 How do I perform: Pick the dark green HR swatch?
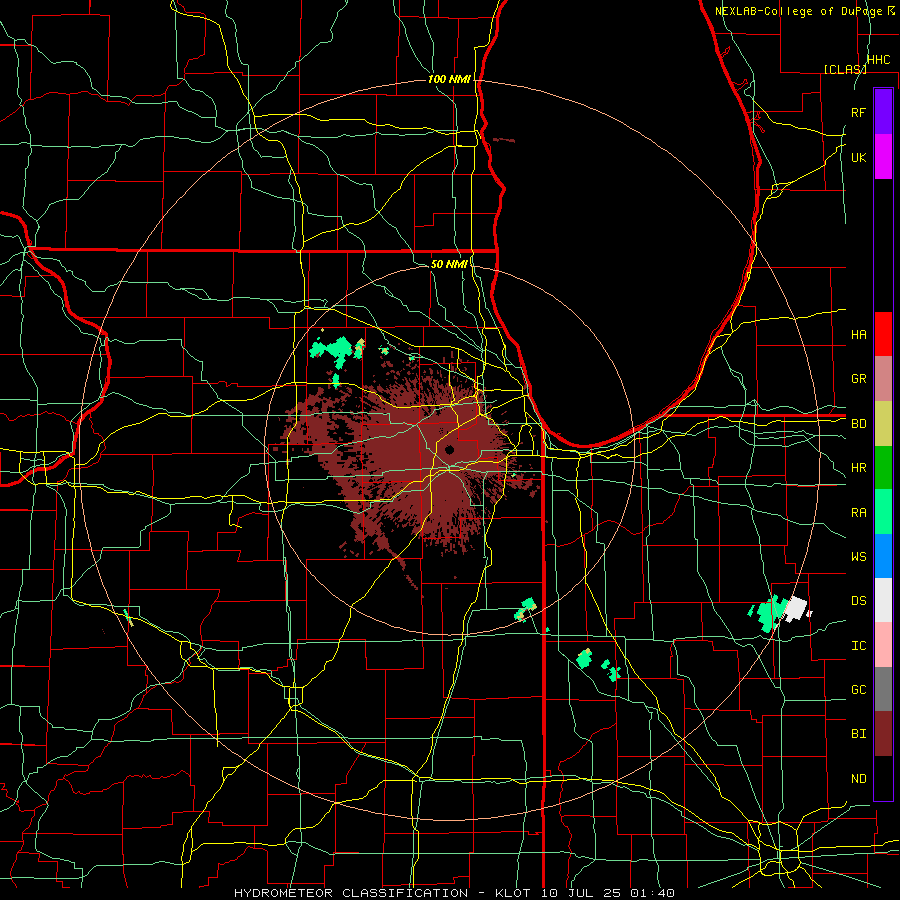pos(883,467)
